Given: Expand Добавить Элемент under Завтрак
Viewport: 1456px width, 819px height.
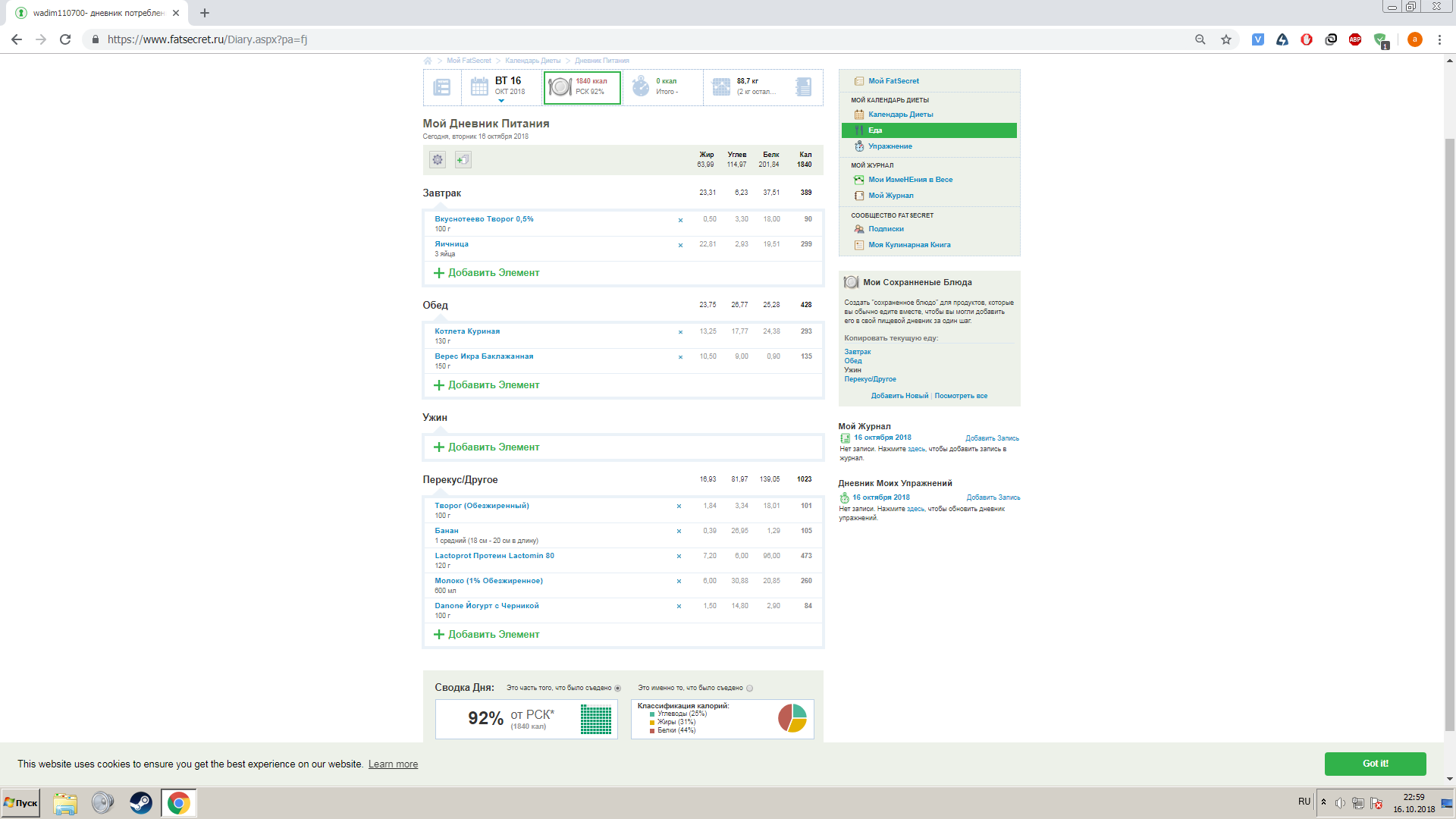Looking at the screenshot, I should pyautogui.click(x=486, y=273).
